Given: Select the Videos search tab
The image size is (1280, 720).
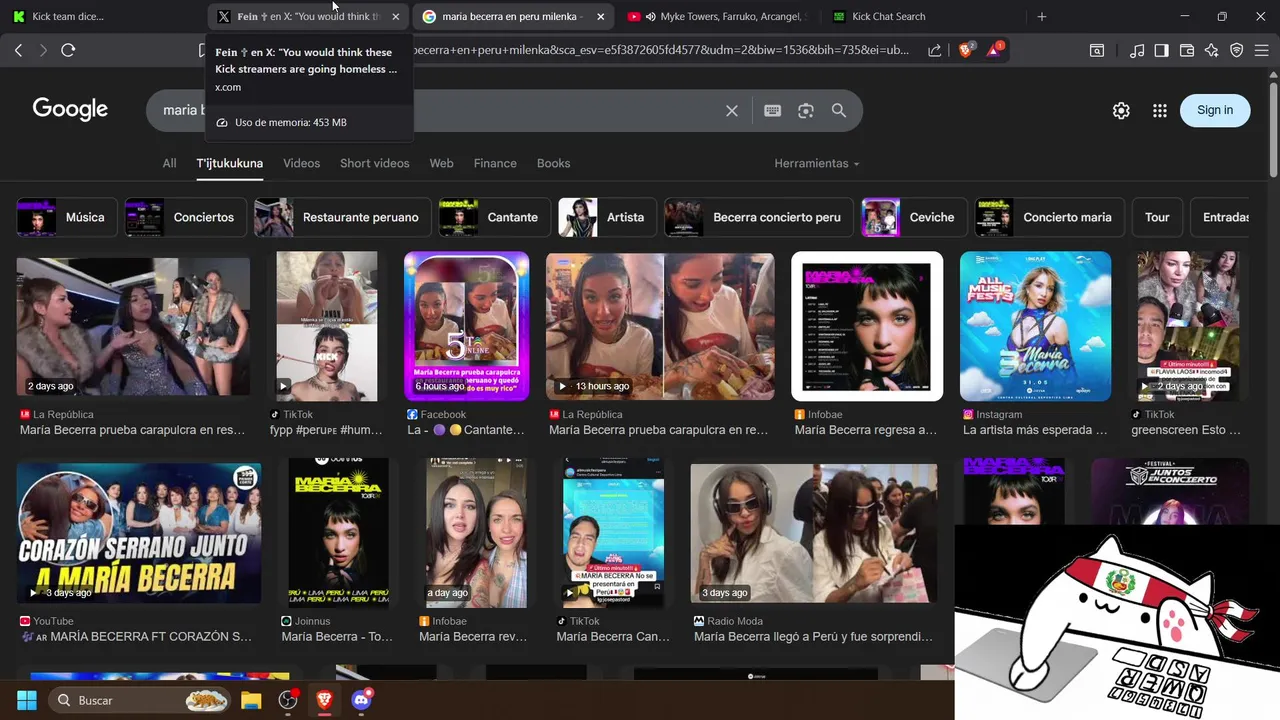Looking at the screenshot, I should [x=301, y=163].
